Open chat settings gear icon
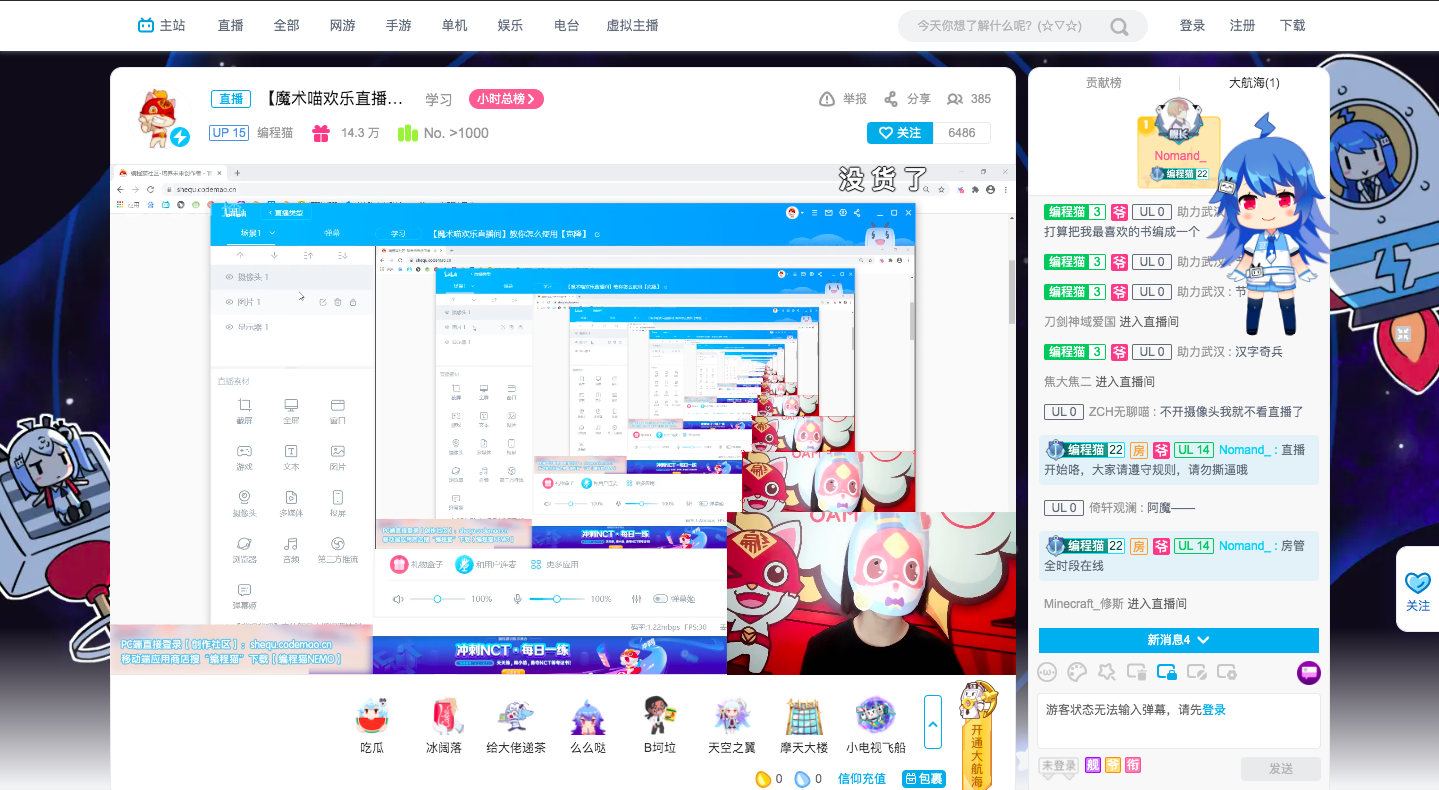The height and width of the screenshot is (790, 1439). click(x=1227, y=672)
